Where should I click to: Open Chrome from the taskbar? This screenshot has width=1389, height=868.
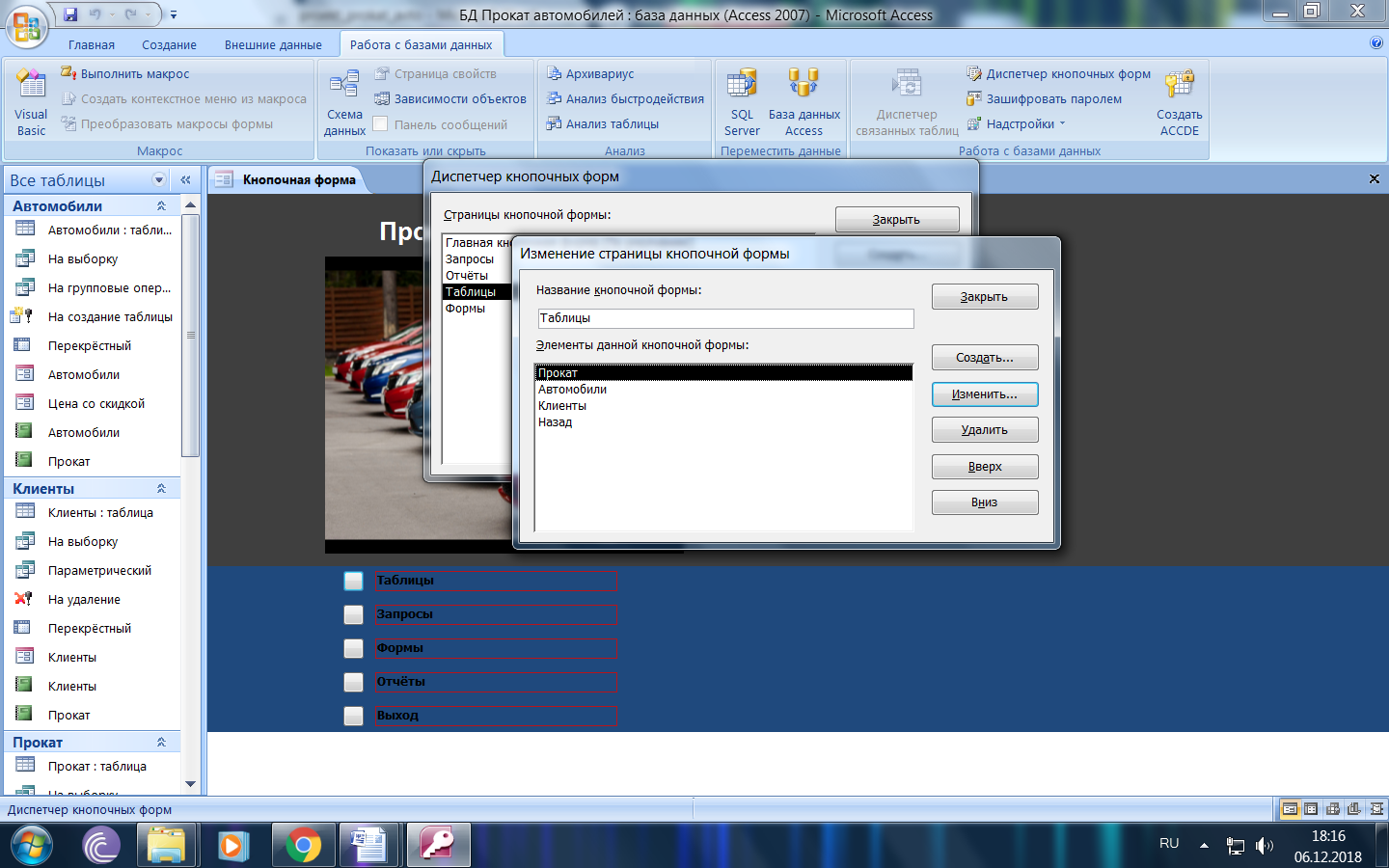303,846
